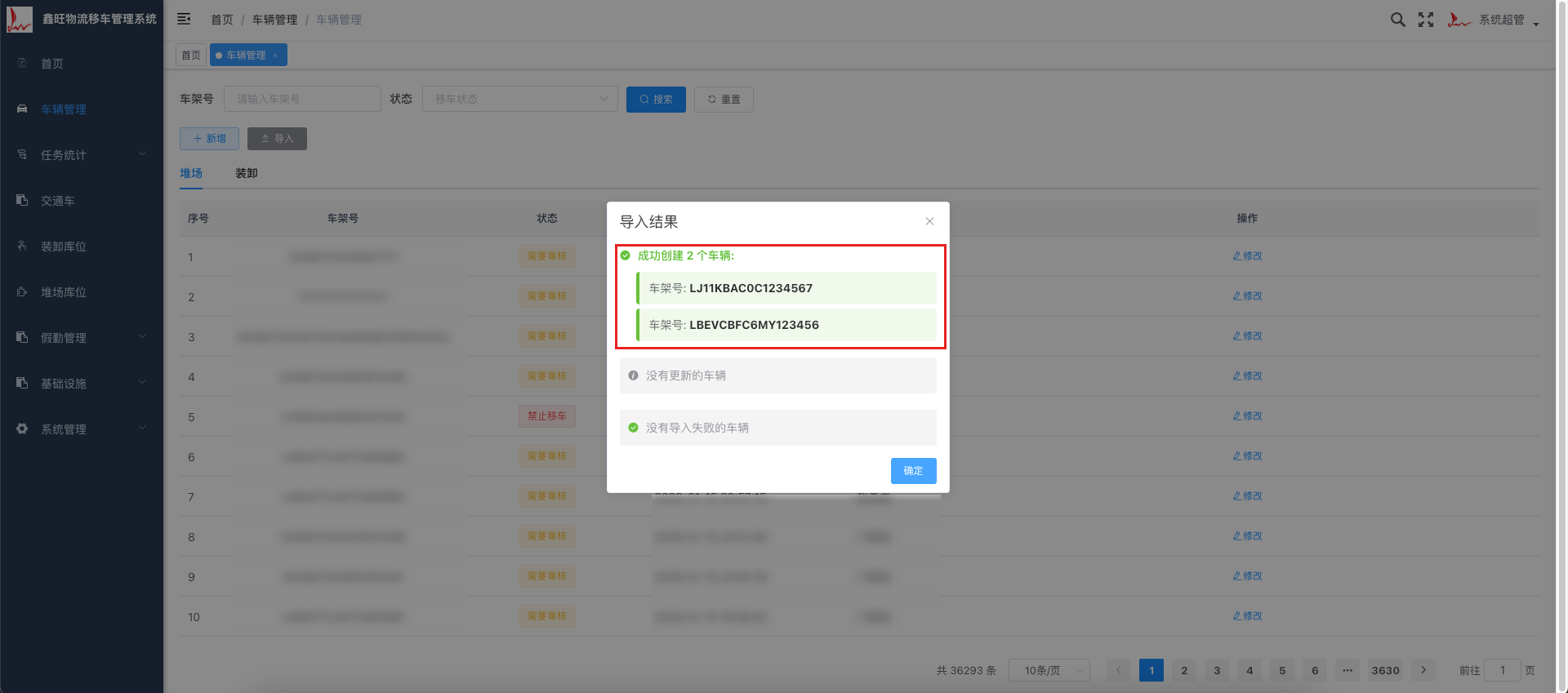1568x693 pixels.
Task: Open 堆场库位 in the sidebar
Action: (82, 292)
